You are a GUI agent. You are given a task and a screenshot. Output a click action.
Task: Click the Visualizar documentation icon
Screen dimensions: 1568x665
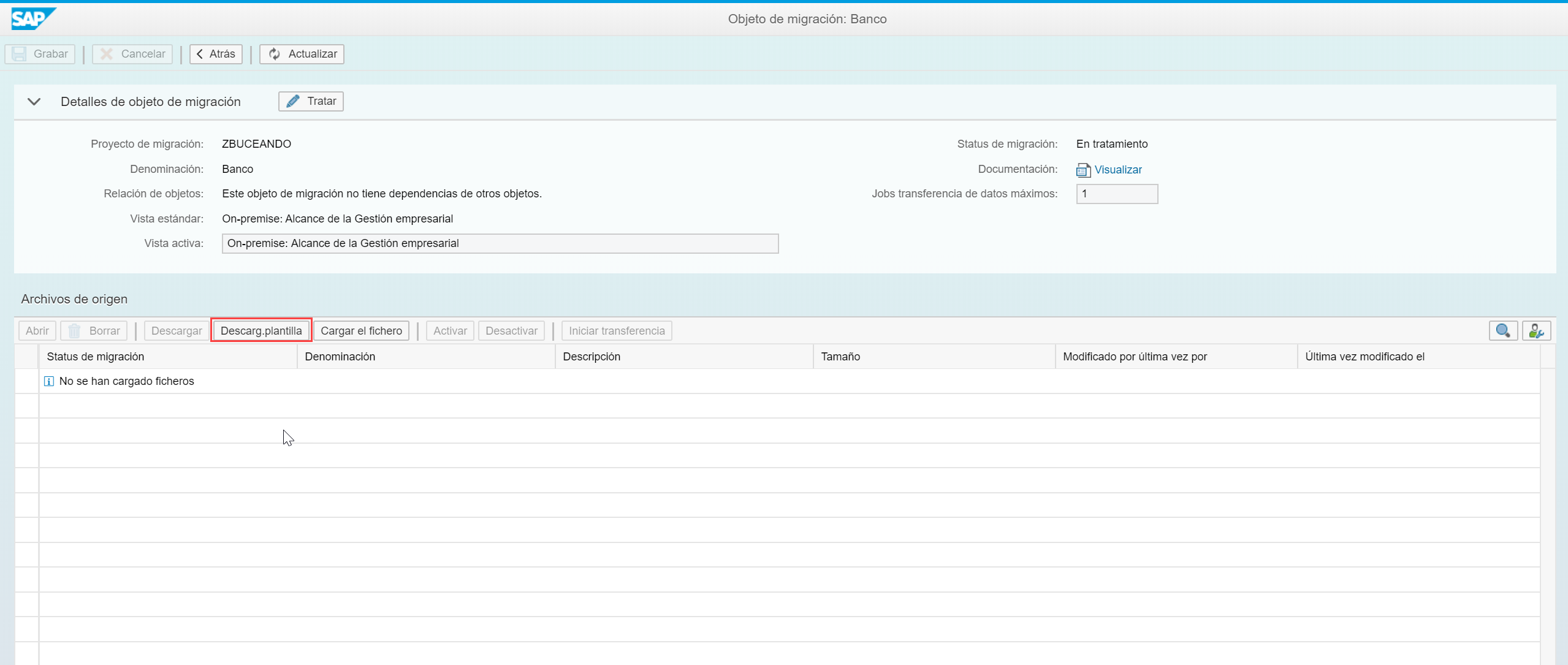1083,170
